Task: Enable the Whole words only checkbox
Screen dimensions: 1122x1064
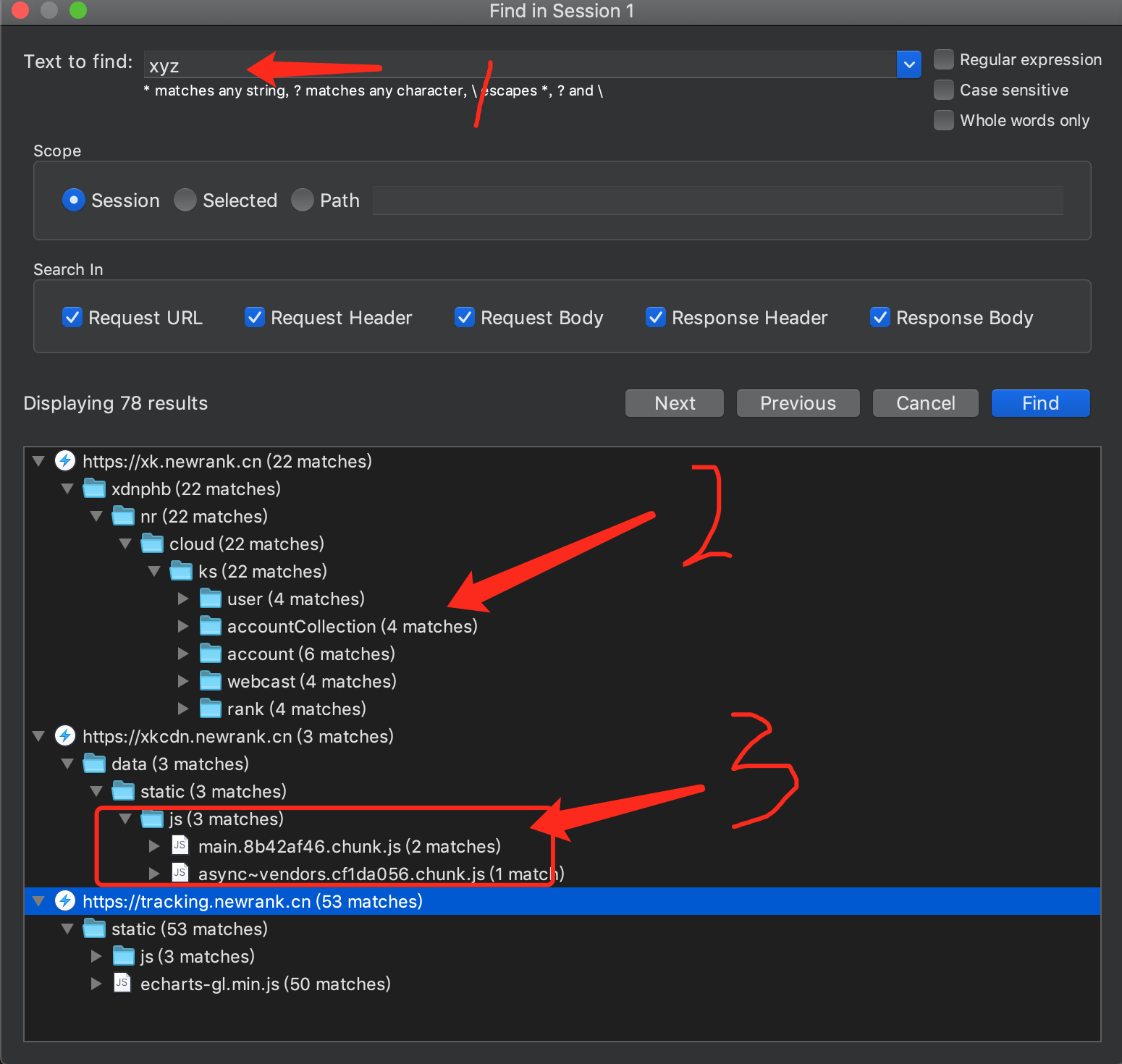Action: [943, 120]
